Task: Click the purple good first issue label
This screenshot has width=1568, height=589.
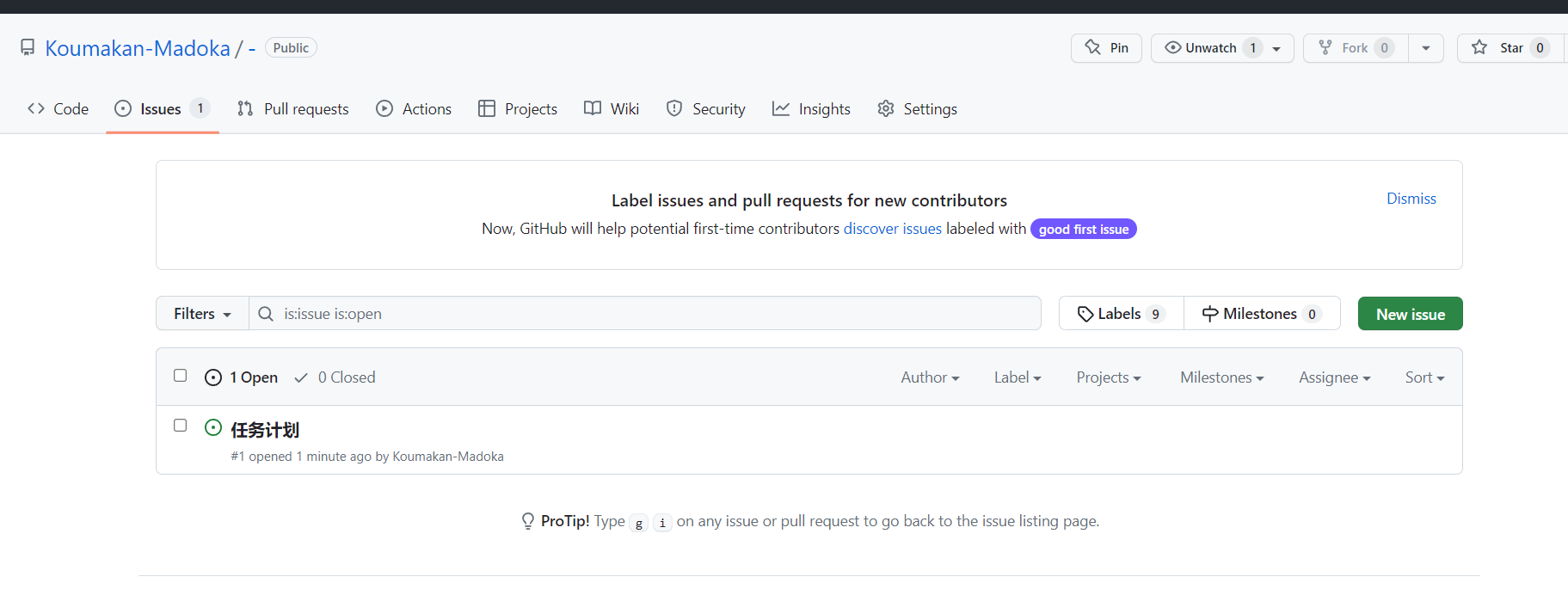Action: click(x=1083, y=230)
